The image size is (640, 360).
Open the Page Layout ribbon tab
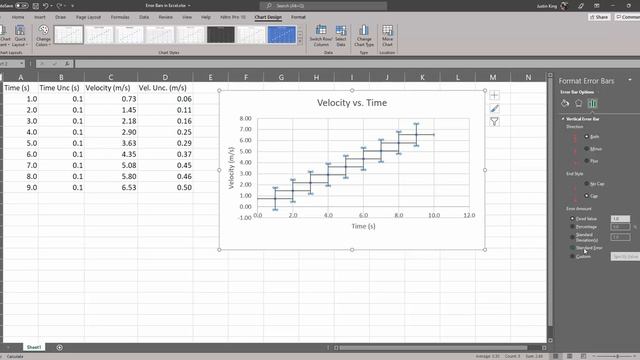(x=88, y=17)
